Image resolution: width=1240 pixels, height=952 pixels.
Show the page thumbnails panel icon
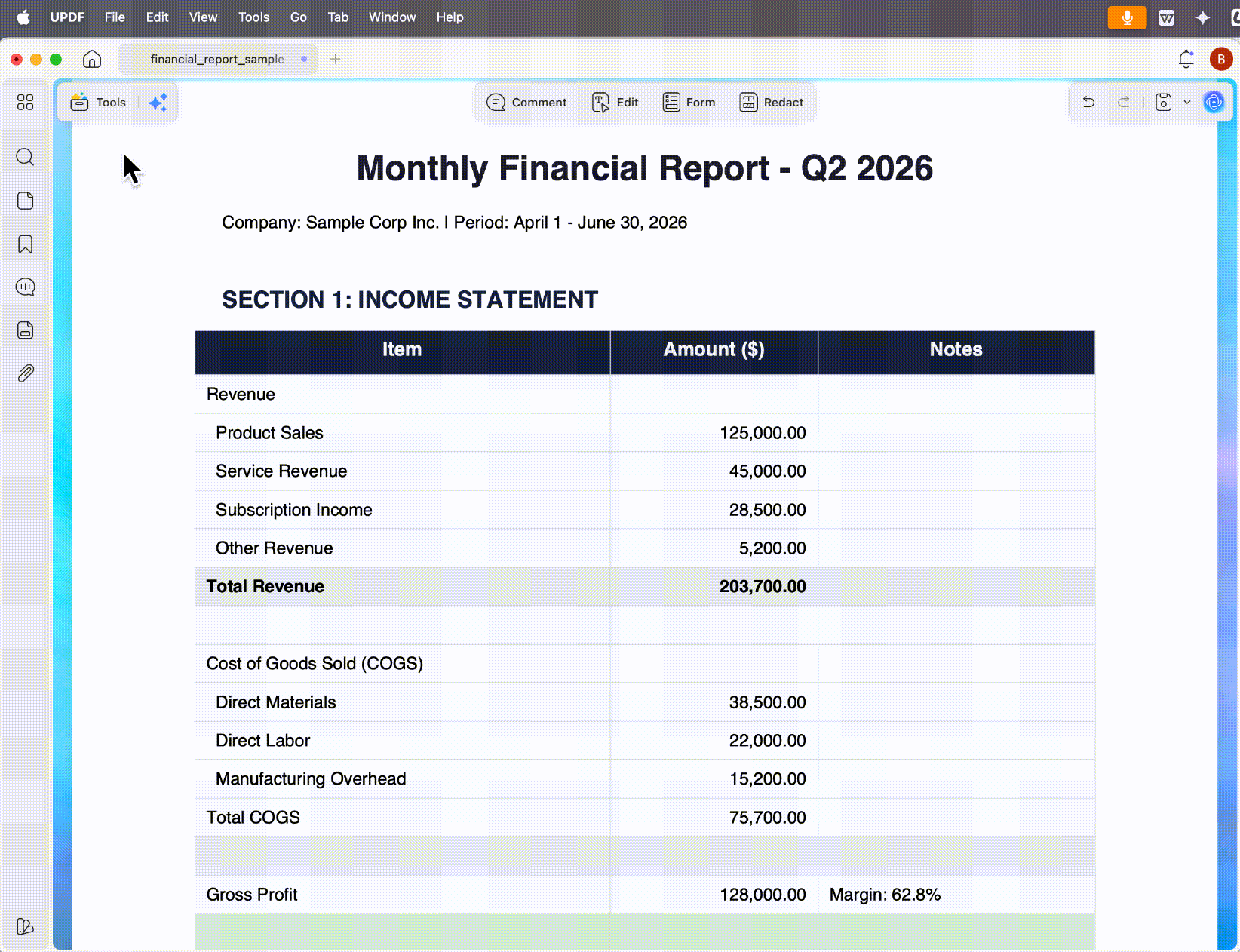point(25,201)
